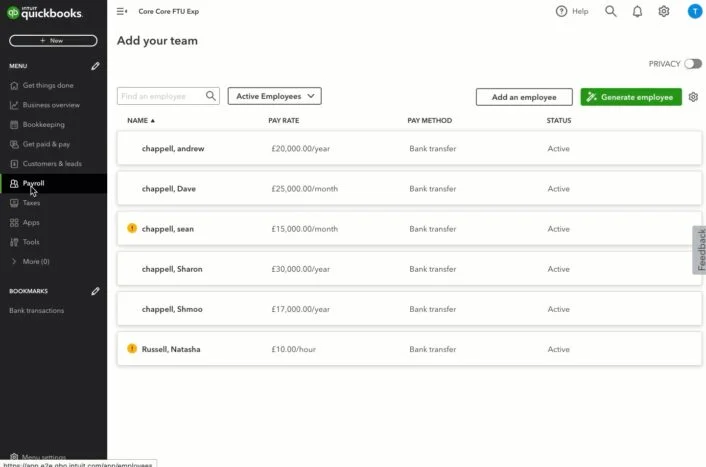This screenshot has width=706, height=467.
Task: Click the Taxes sidebar icon
Action: pyautogui.click(x=14, y=203)
